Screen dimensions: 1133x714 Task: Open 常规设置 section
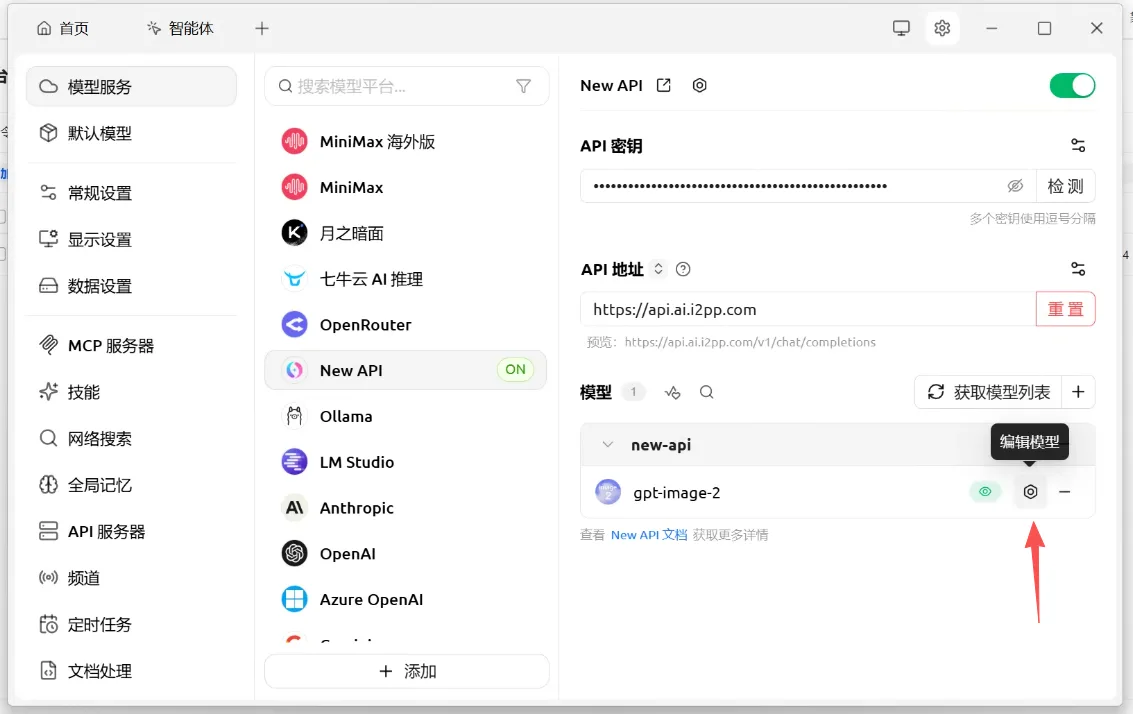(x=132, y=193)
